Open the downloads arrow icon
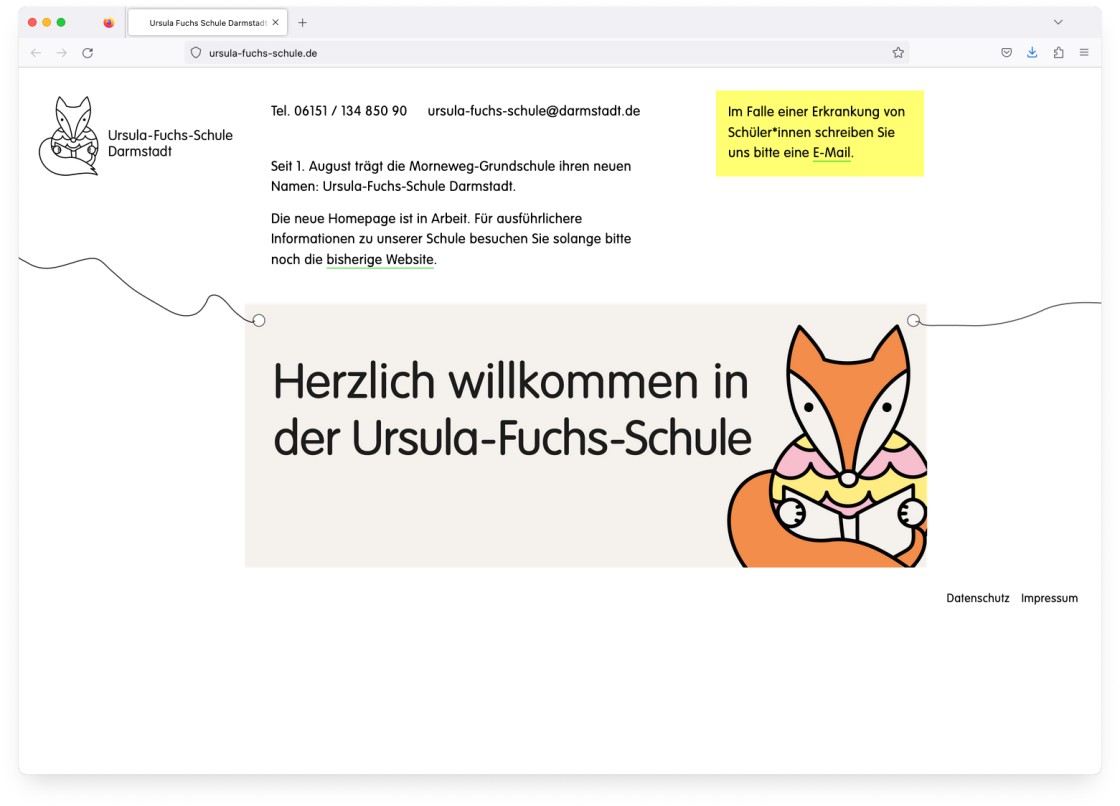Screen dimensions: 1120x806 [1032, 53]
